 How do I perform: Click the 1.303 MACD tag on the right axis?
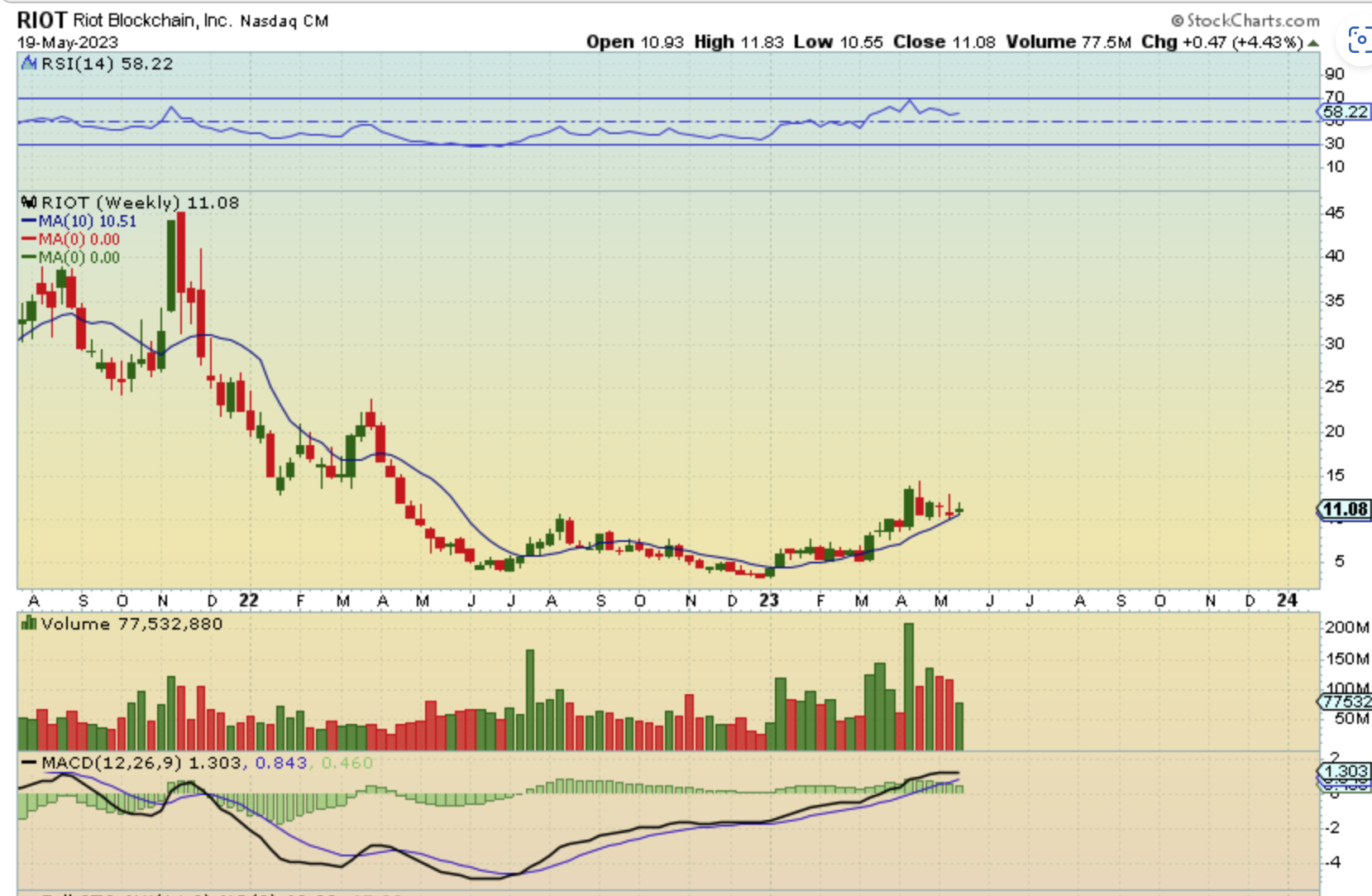click(1345, 771)
